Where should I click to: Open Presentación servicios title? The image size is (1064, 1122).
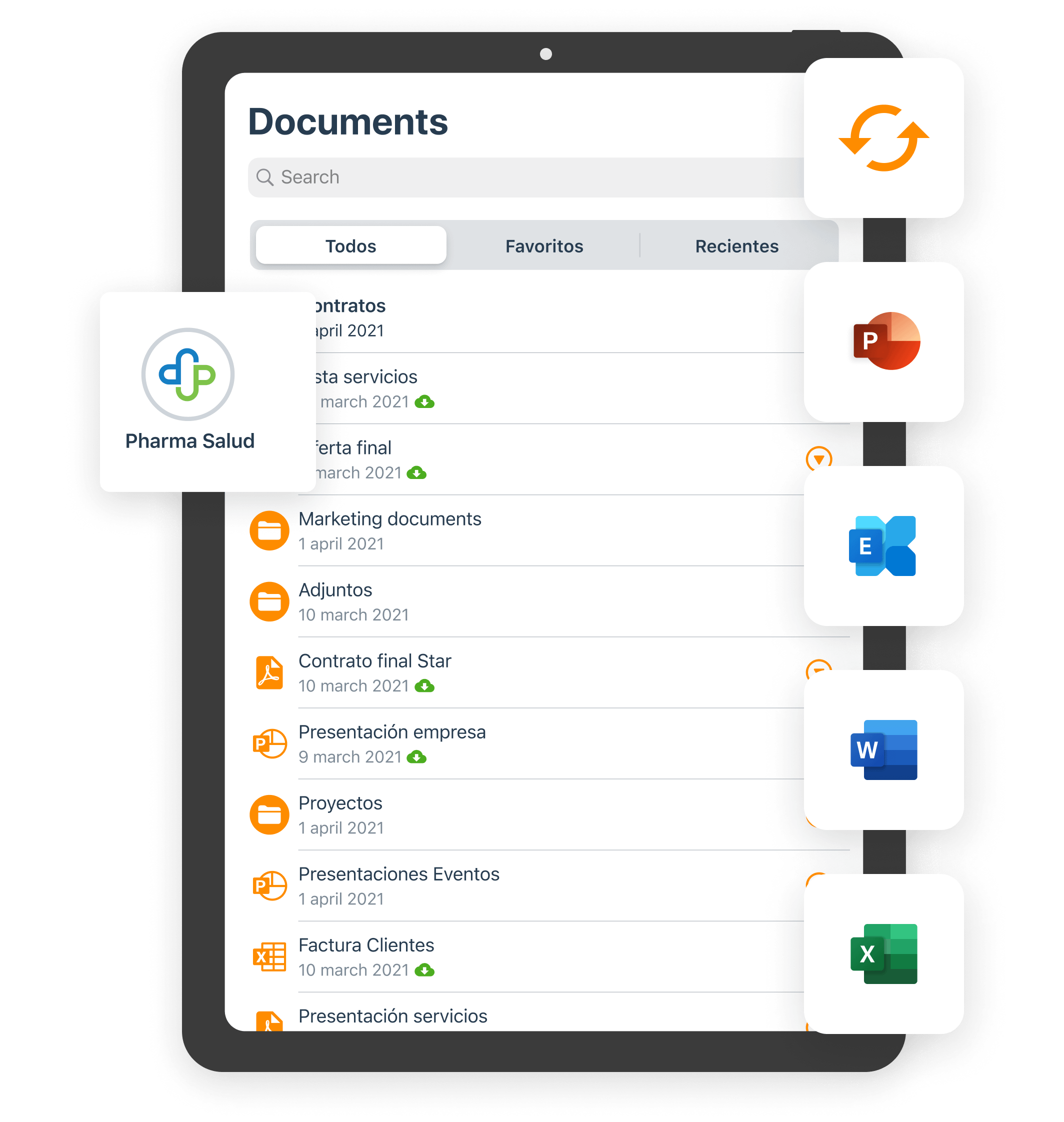392,1016
